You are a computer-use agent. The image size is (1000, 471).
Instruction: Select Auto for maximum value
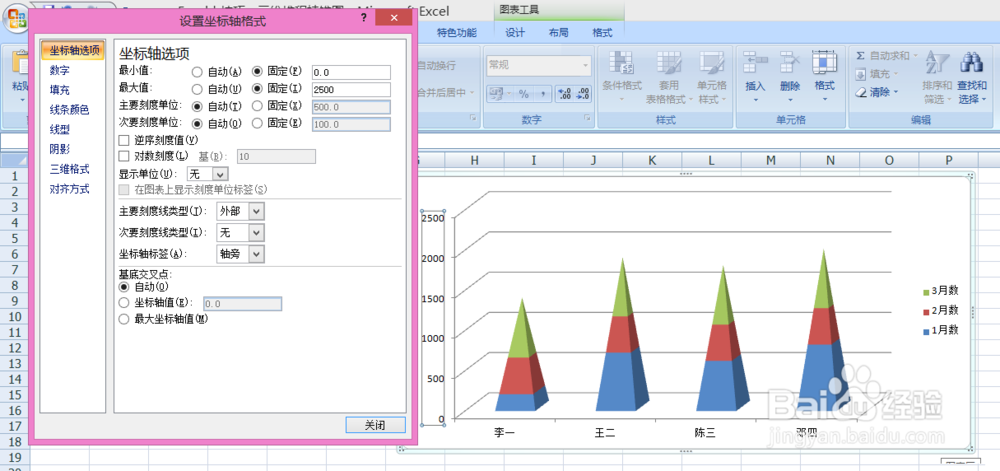tap(197, 89)
